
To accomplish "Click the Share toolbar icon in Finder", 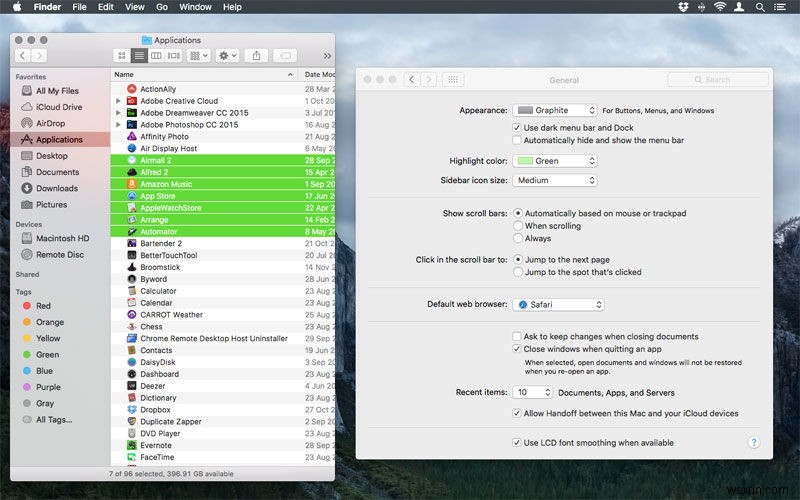I will click(257, 56).
